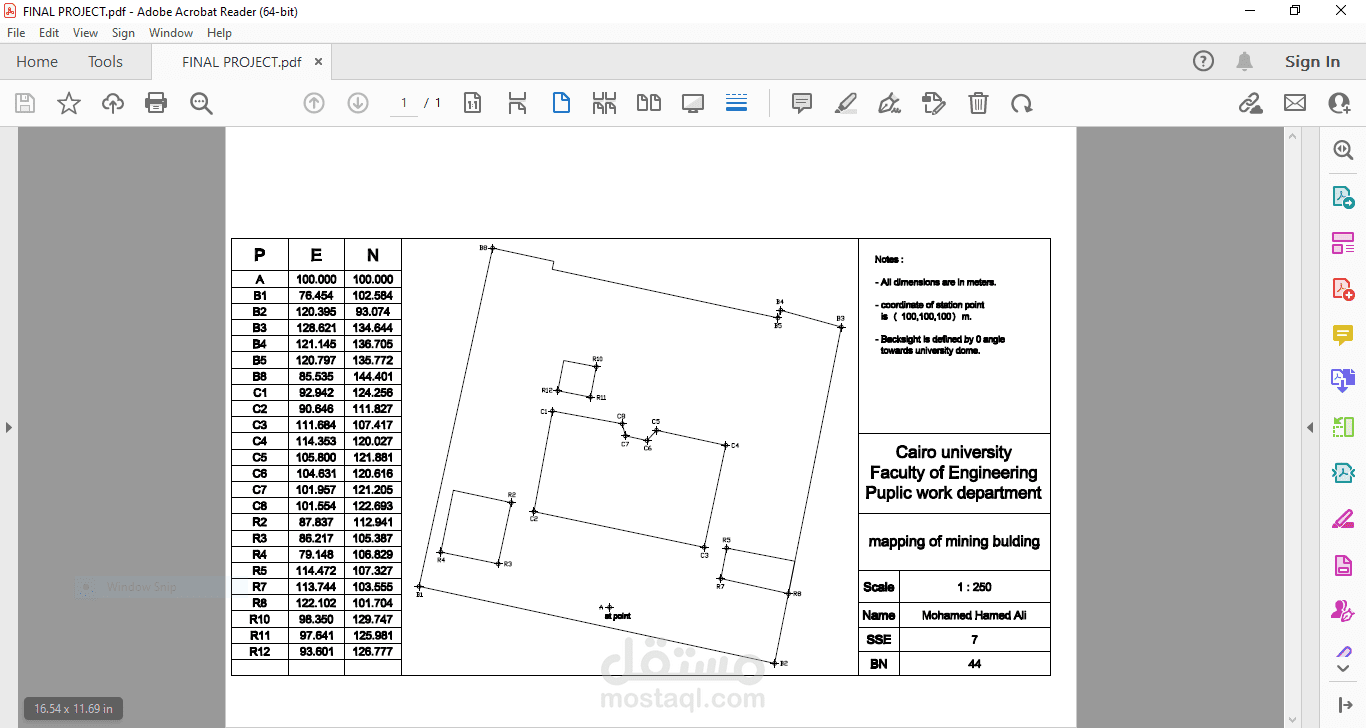
Task: Go to the previous page
Action: (x=314, y=103)
